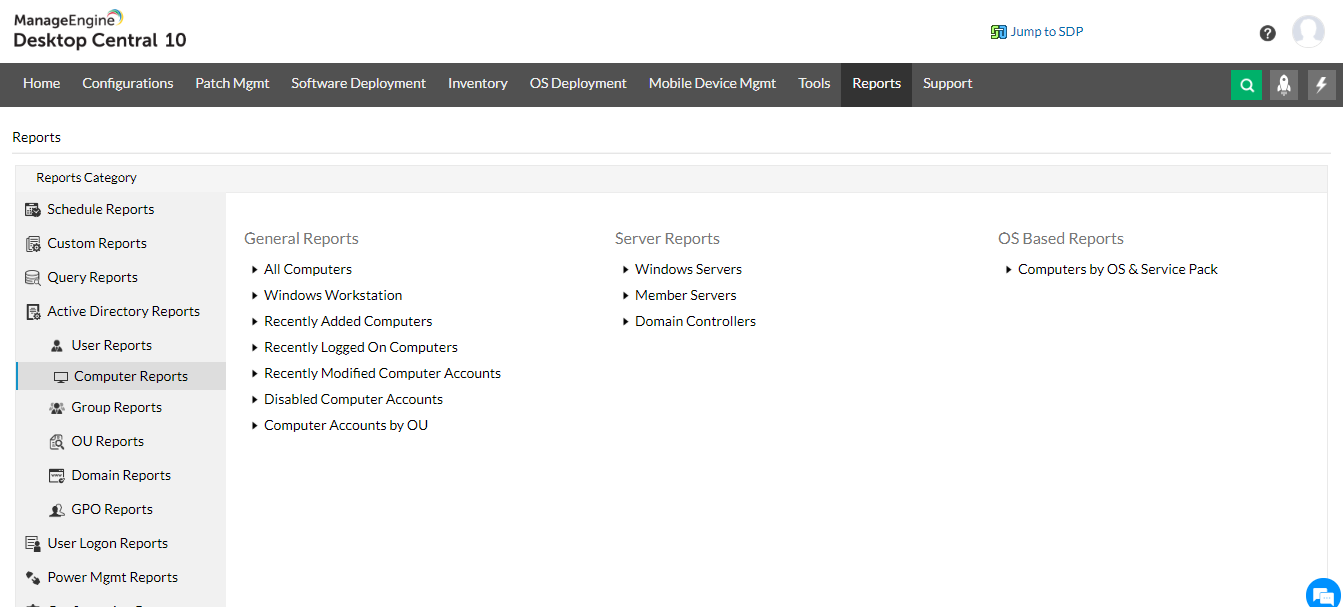
Task: Go to the Patch Mgmt tab
Action: coord(232,84)
